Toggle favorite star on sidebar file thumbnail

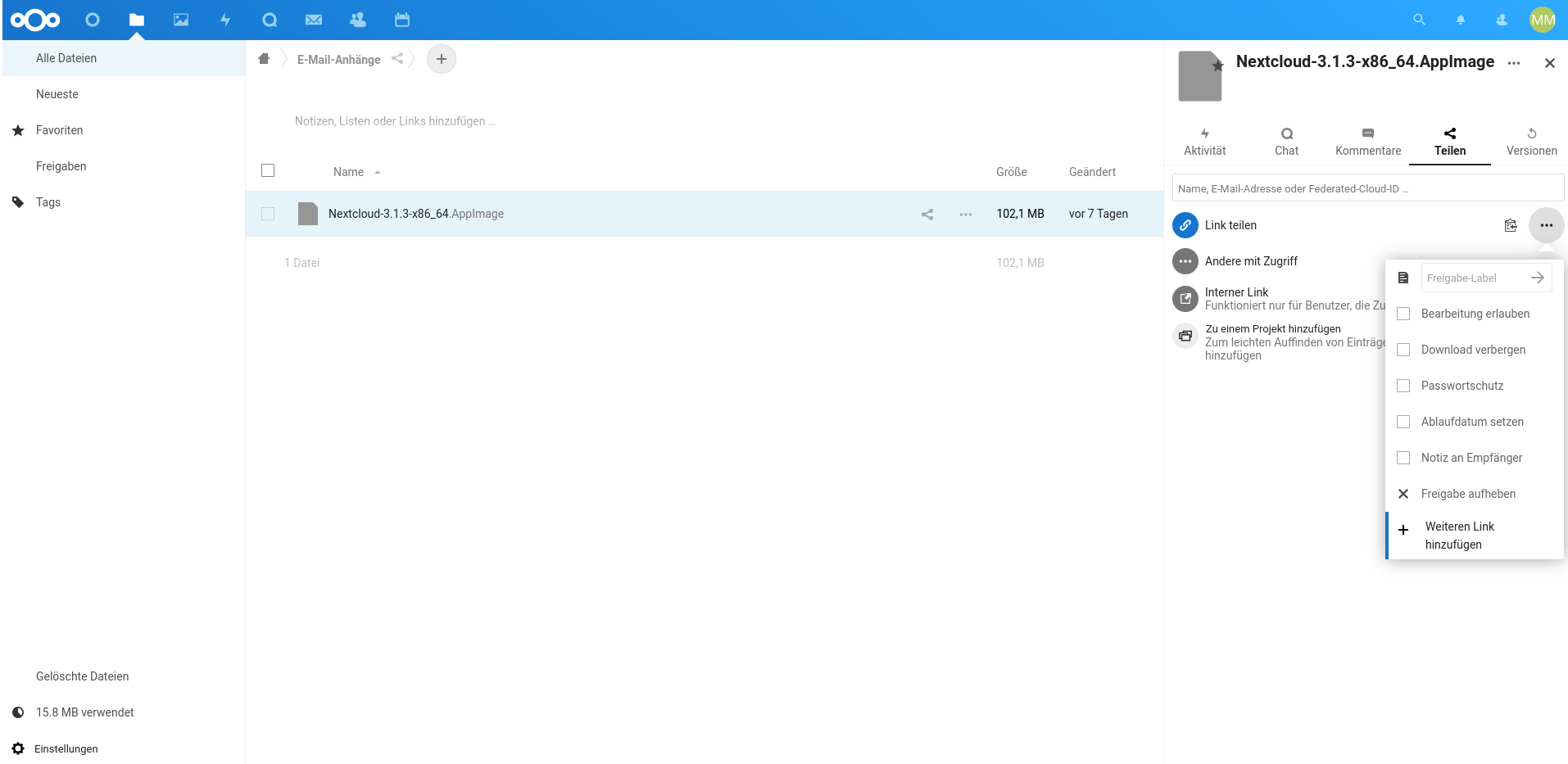tap(1218, 66)
